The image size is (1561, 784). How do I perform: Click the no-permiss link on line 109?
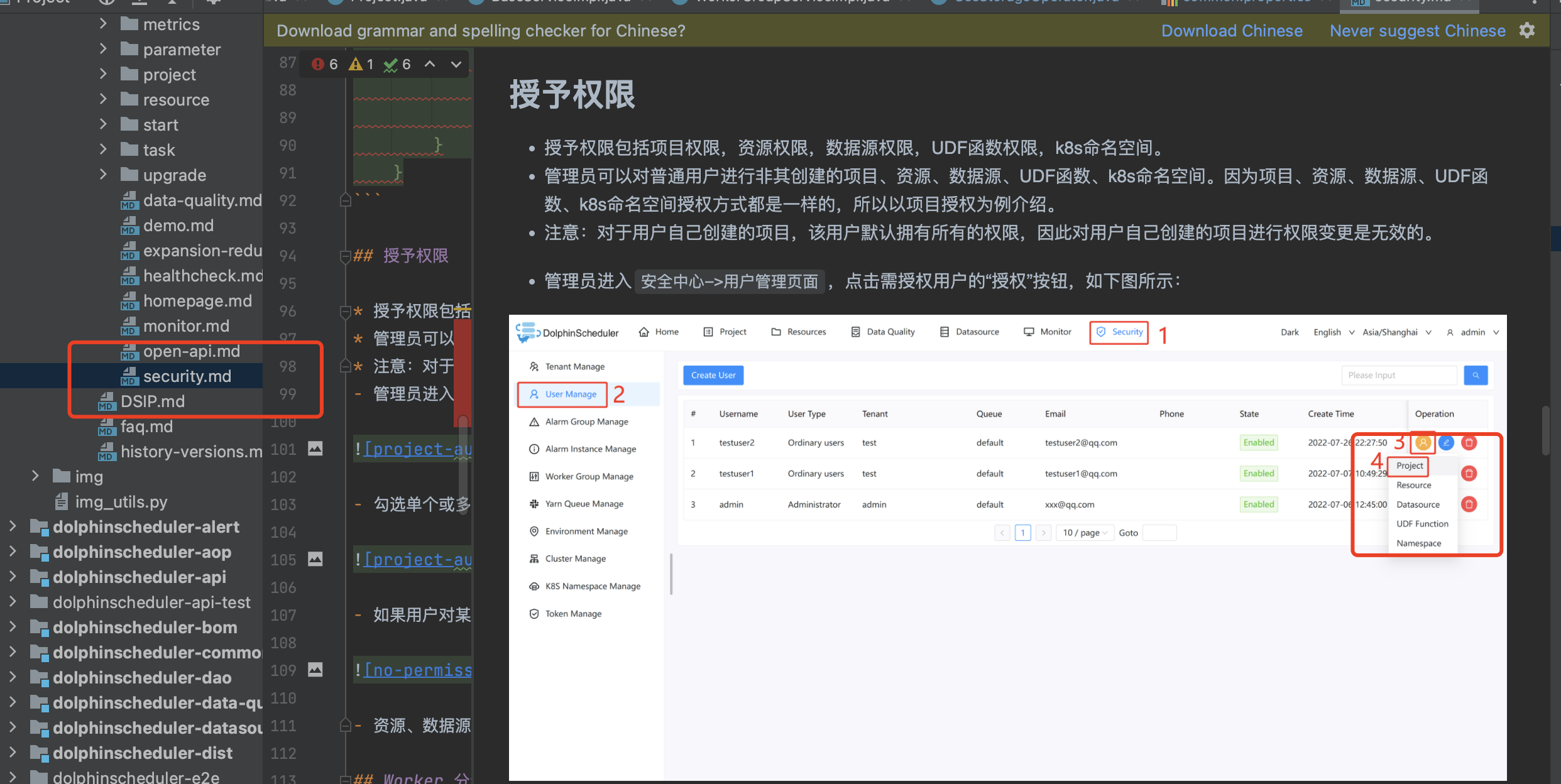[417, 670]
